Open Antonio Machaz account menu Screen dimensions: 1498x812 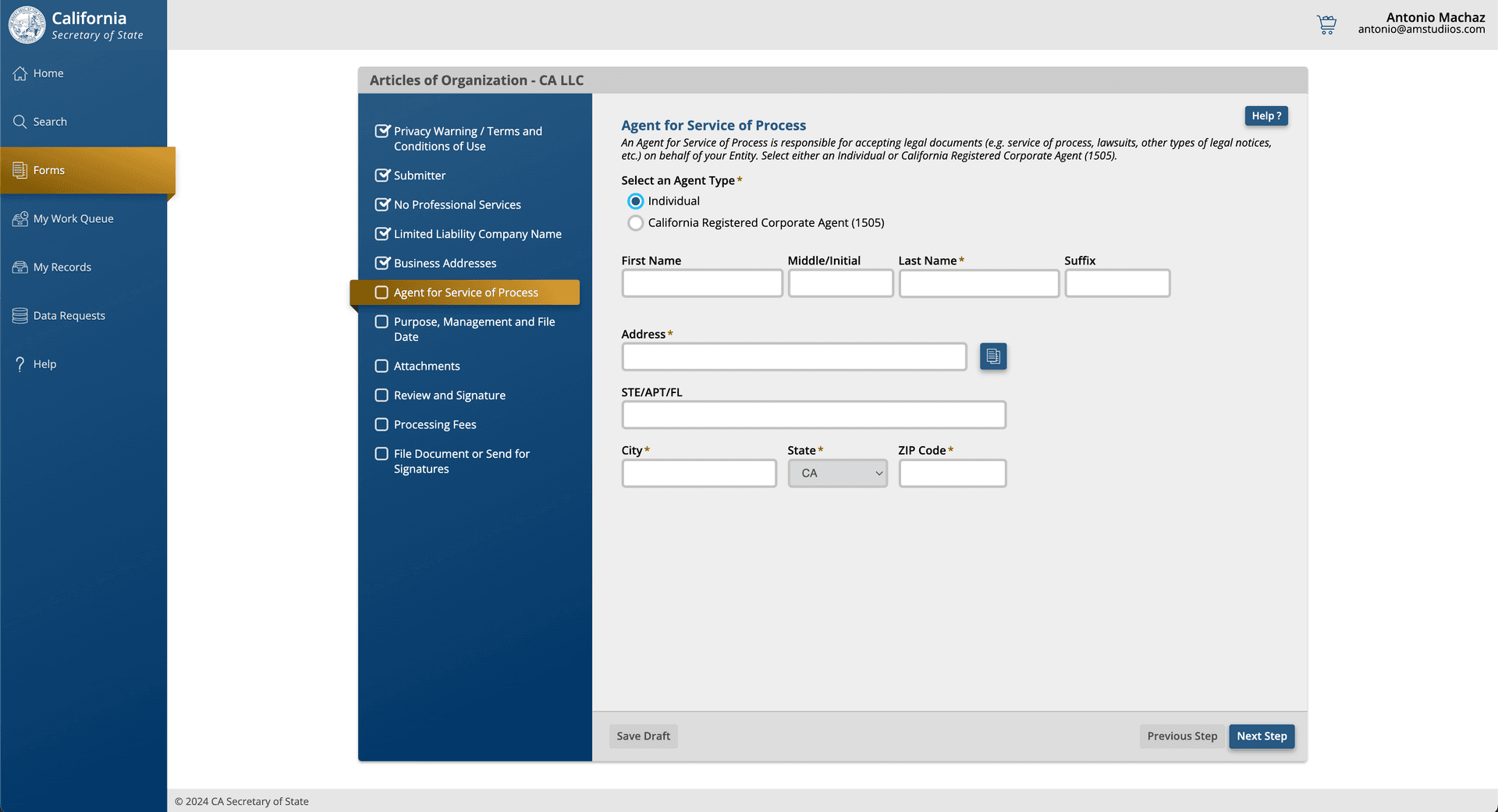1421,23
